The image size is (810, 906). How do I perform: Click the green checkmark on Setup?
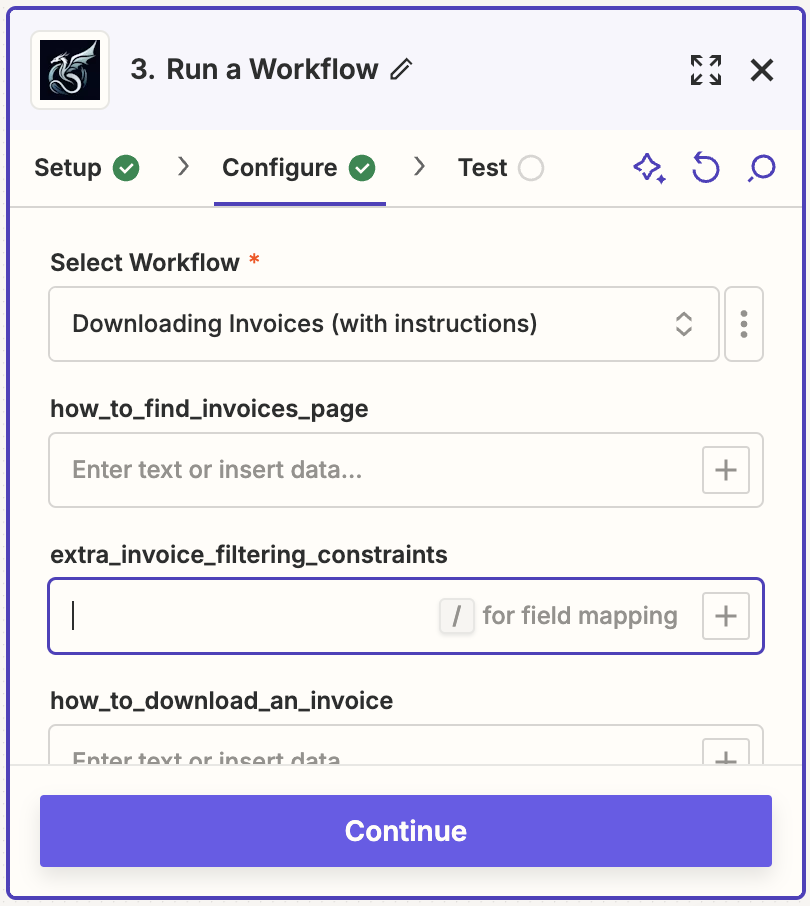(x=127, y=168)
